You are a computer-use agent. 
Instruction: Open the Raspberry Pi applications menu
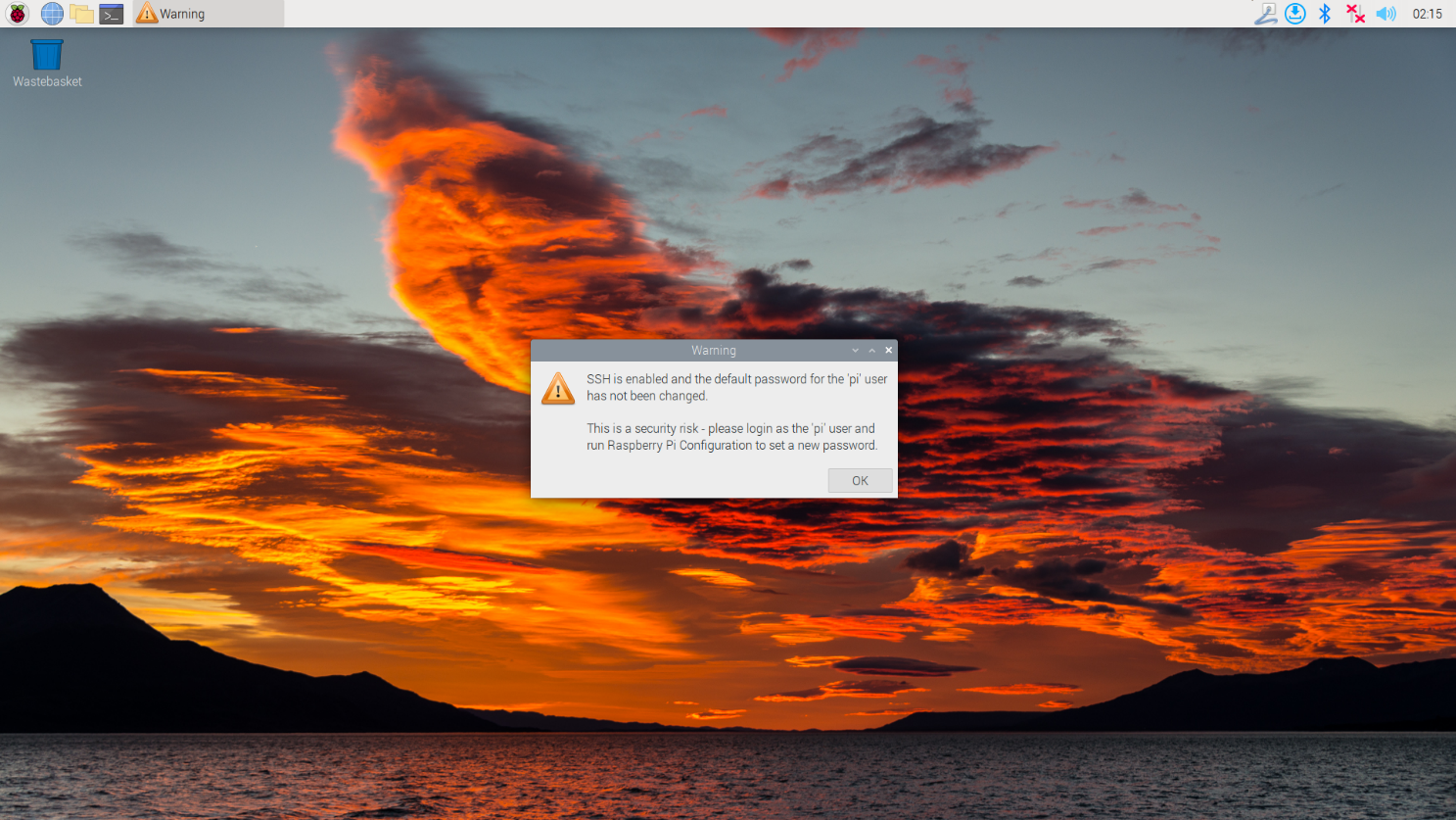18,14
